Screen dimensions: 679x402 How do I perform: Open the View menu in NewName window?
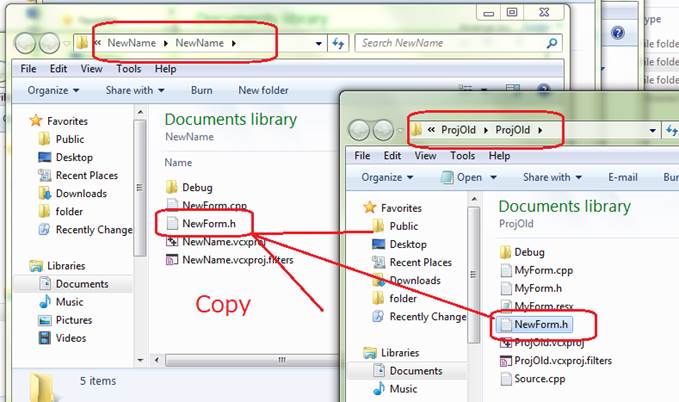click(x=91, y=69)
